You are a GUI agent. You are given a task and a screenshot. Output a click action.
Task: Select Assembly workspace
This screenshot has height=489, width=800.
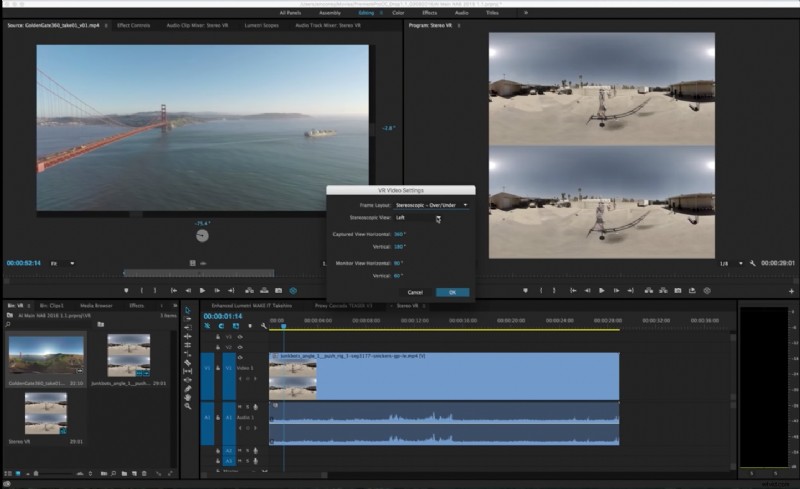pyautogui.click(x=330, y=13)
